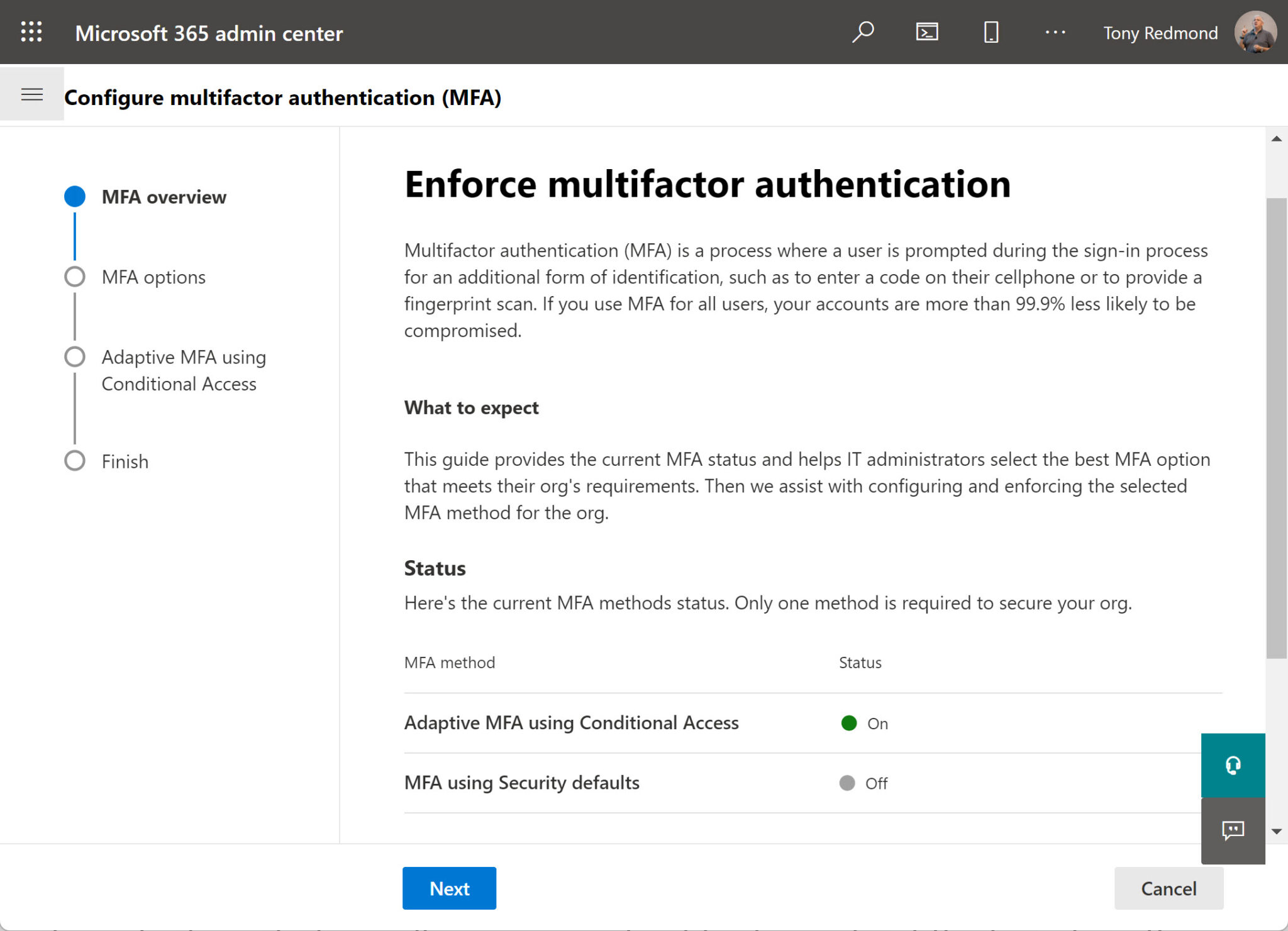Navigate to Adaptive MFA using Conditional Access step
Image resolution: width=1288 pixels, height=931 pixels.
click(75, 356)
